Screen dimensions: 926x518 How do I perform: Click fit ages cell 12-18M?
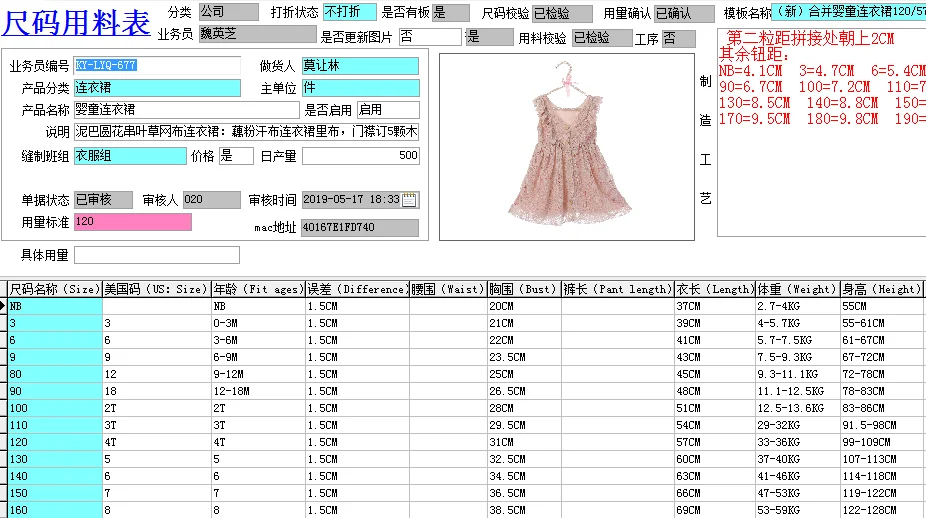pyautogui.click(x=258, y=391)
